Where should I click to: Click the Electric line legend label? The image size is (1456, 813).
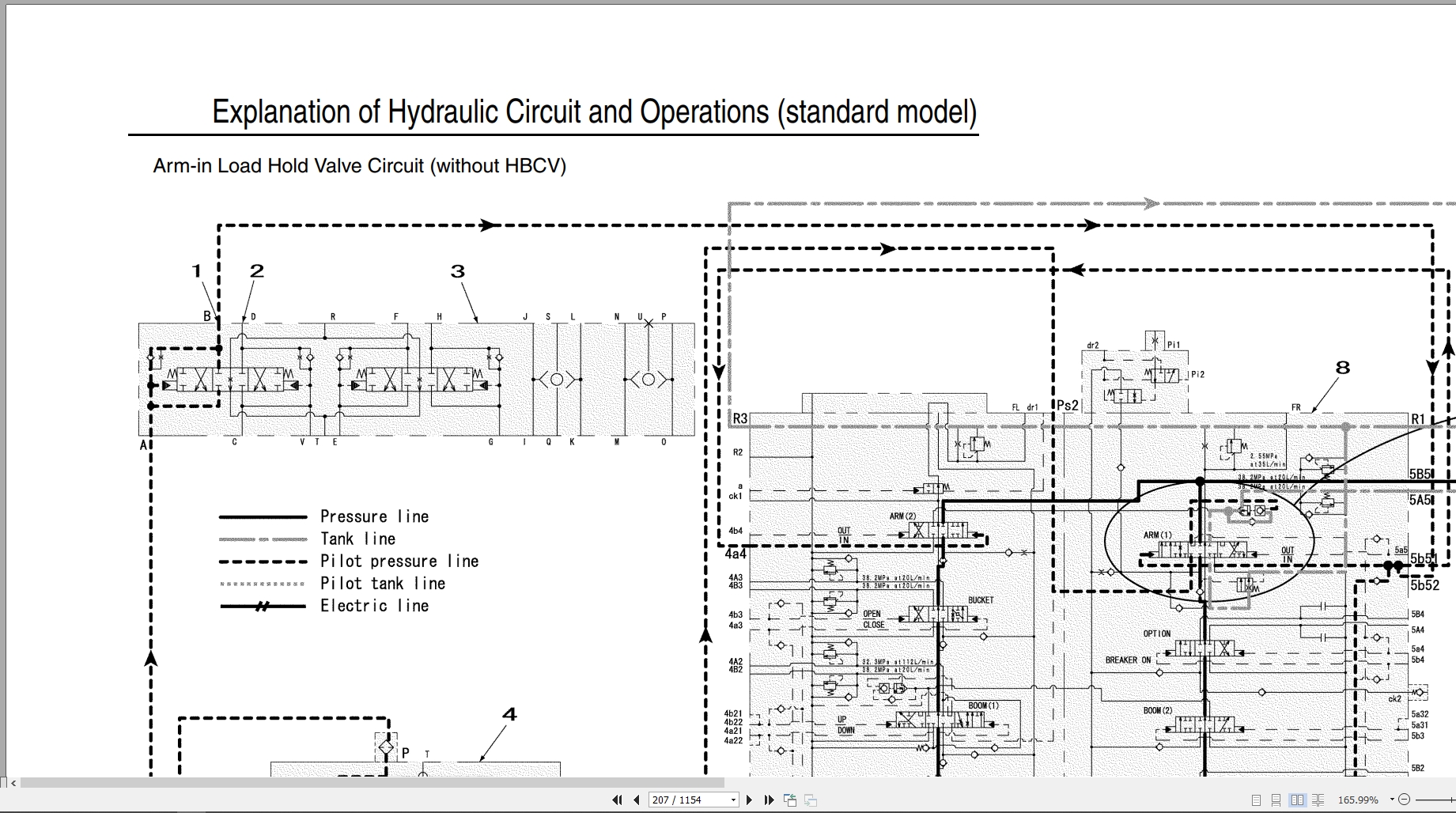[374, 606]
